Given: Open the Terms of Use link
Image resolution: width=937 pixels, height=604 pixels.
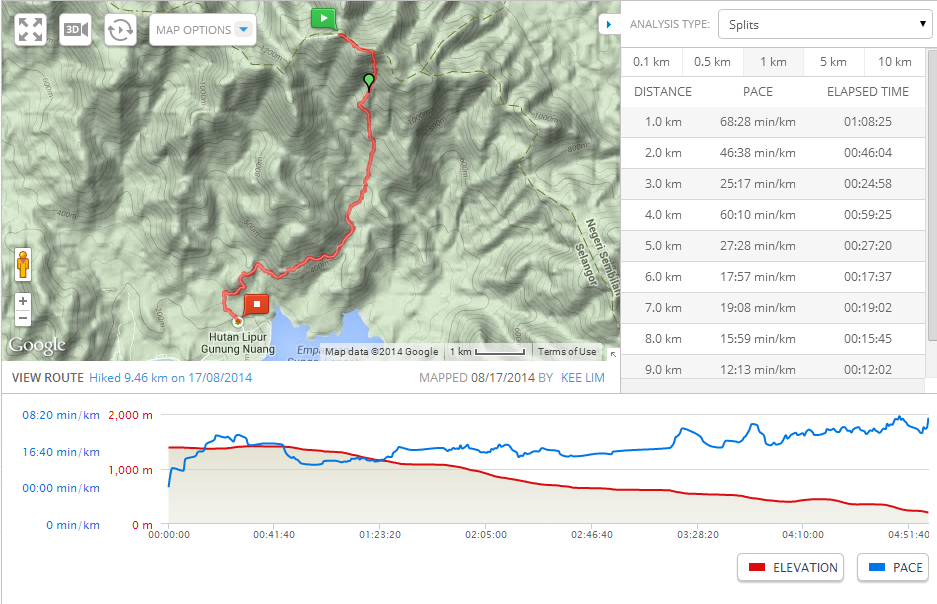Looking at the screenshot, I should (x=566, y=351).
